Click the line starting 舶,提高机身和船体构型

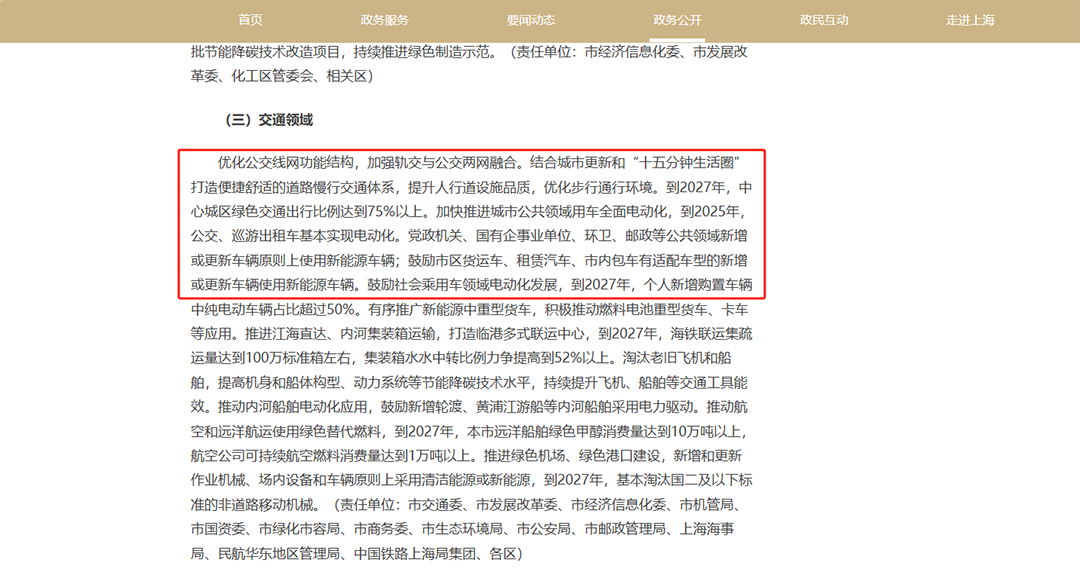tap(469, 383)
